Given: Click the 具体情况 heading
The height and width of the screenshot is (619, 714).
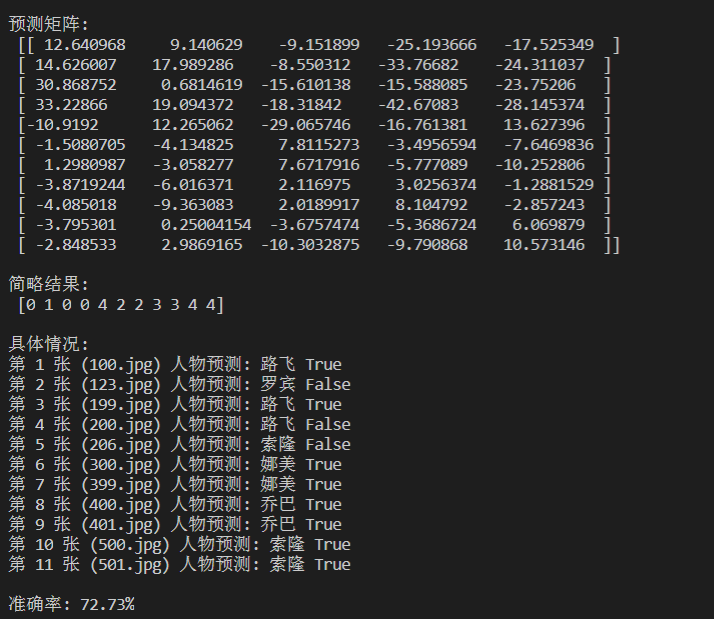Looking at the screenshot, I should click(x=48, y=344).
